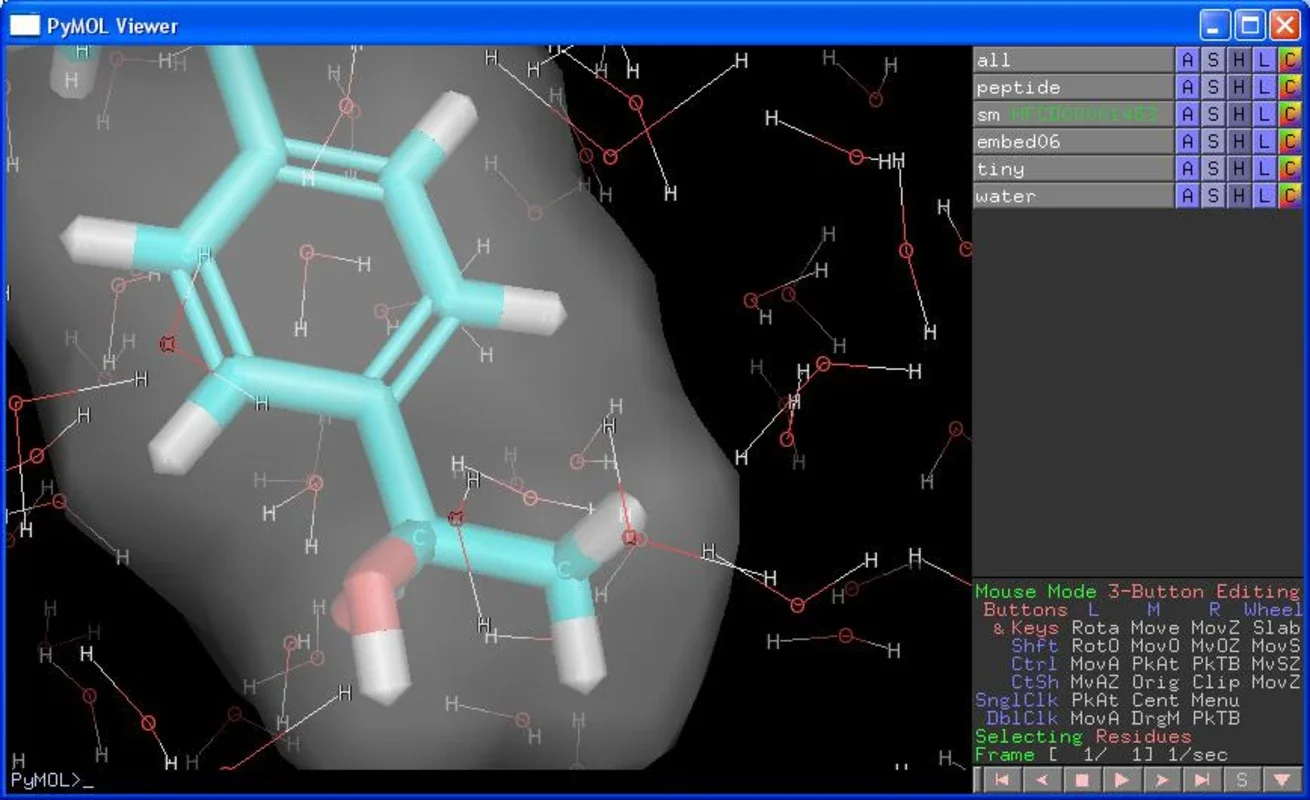Open the L label menu for embed06
Screen dimensions: 1310x800
click(1264, 141)
